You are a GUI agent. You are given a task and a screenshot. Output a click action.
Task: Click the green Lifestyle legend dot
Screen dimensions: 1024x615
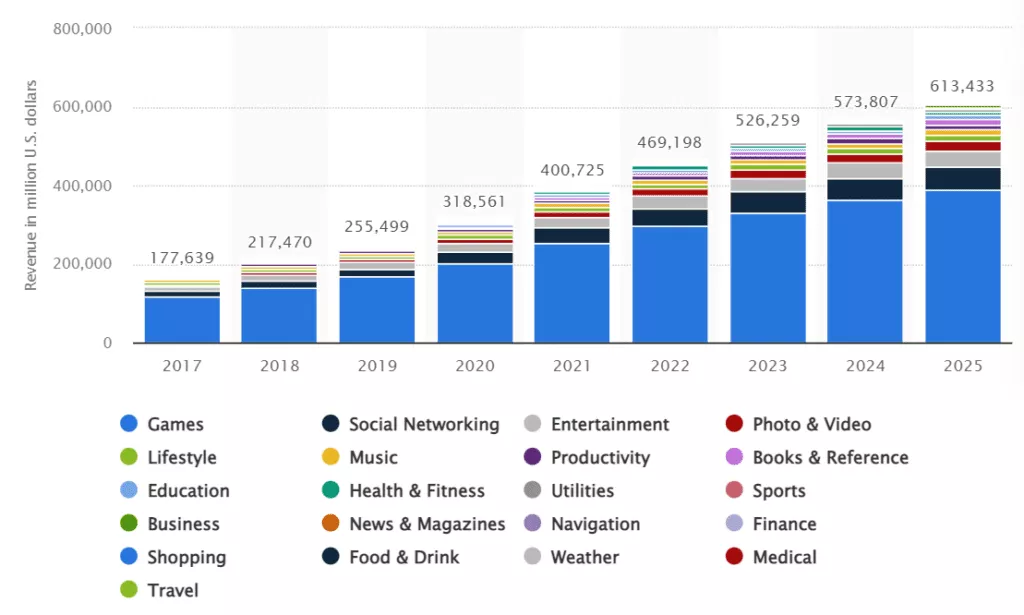pyautogui.click(x=130, y=457)
